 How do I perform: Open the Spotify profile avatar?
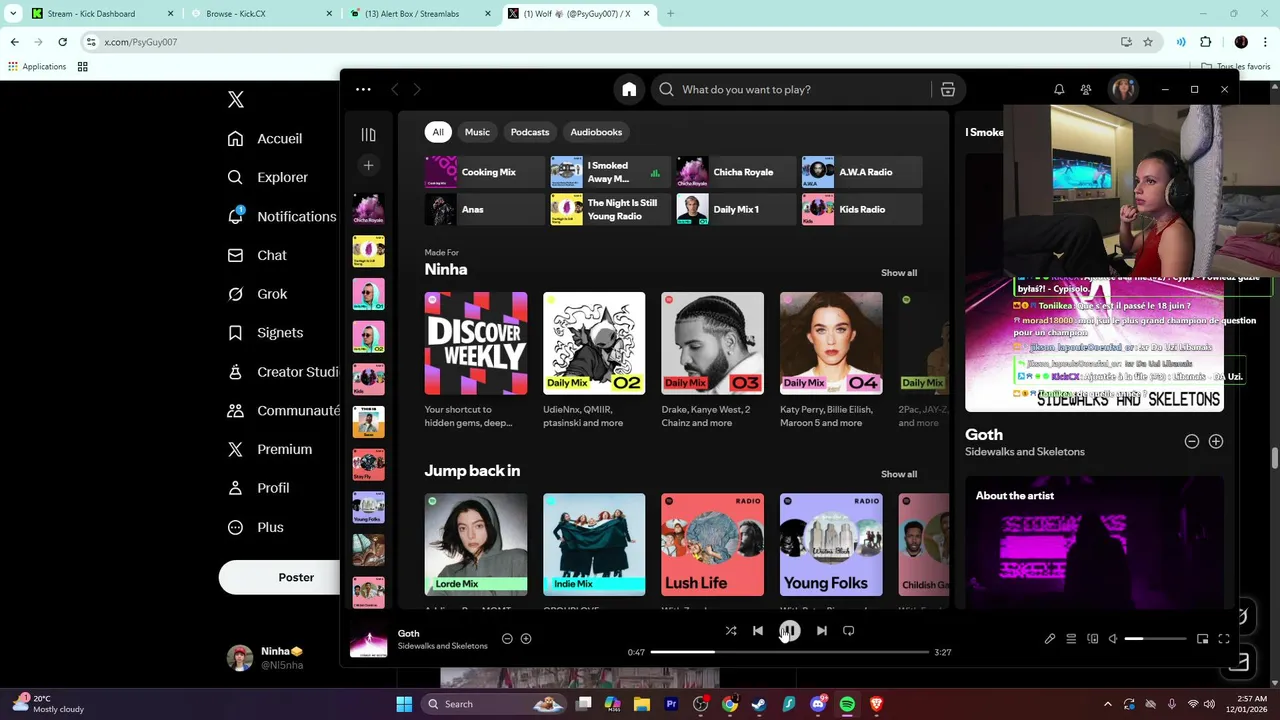(x=1124, y=90)
